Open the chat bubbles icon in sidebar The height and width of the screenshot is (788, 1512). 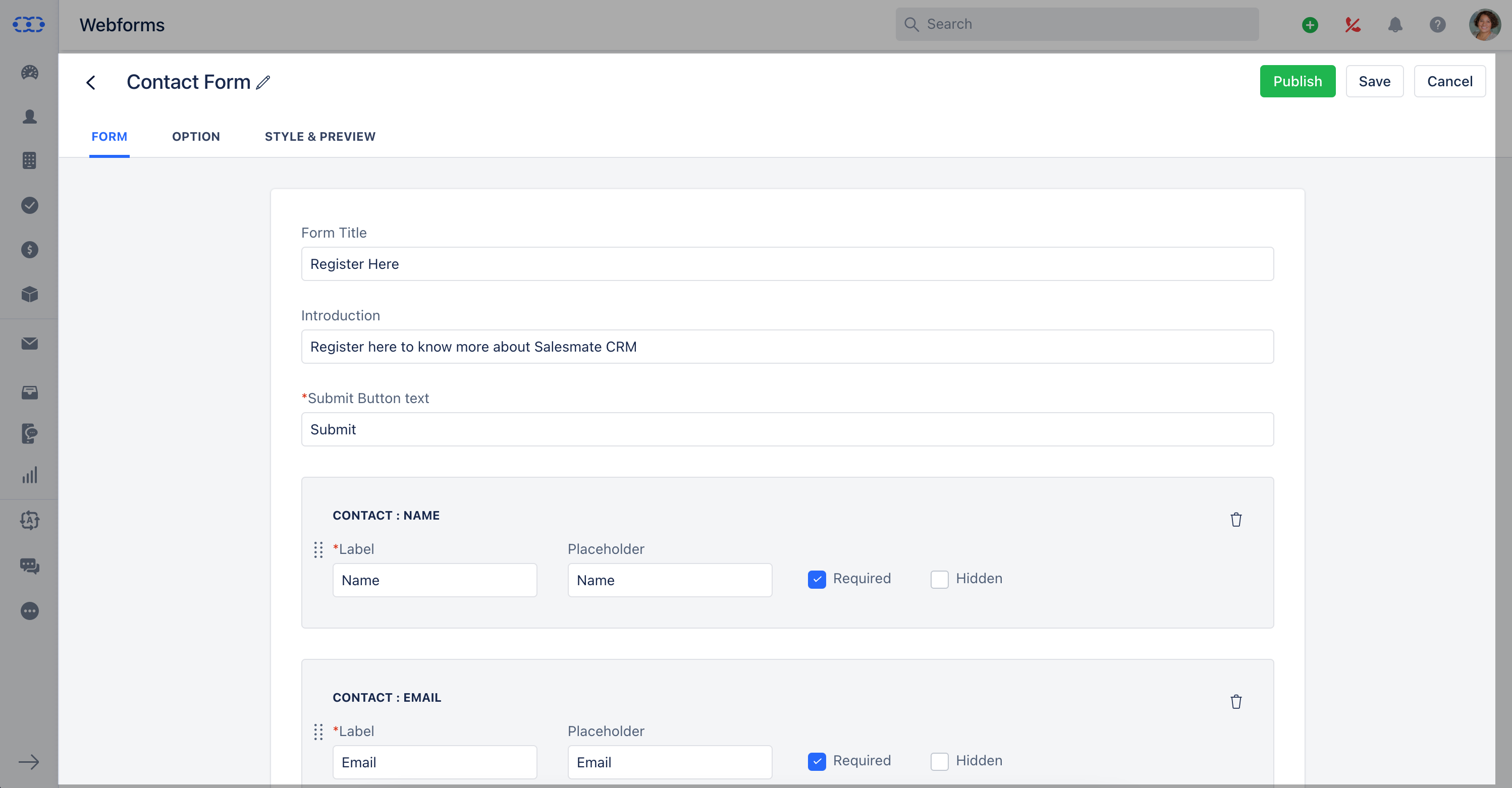point(29,566)
